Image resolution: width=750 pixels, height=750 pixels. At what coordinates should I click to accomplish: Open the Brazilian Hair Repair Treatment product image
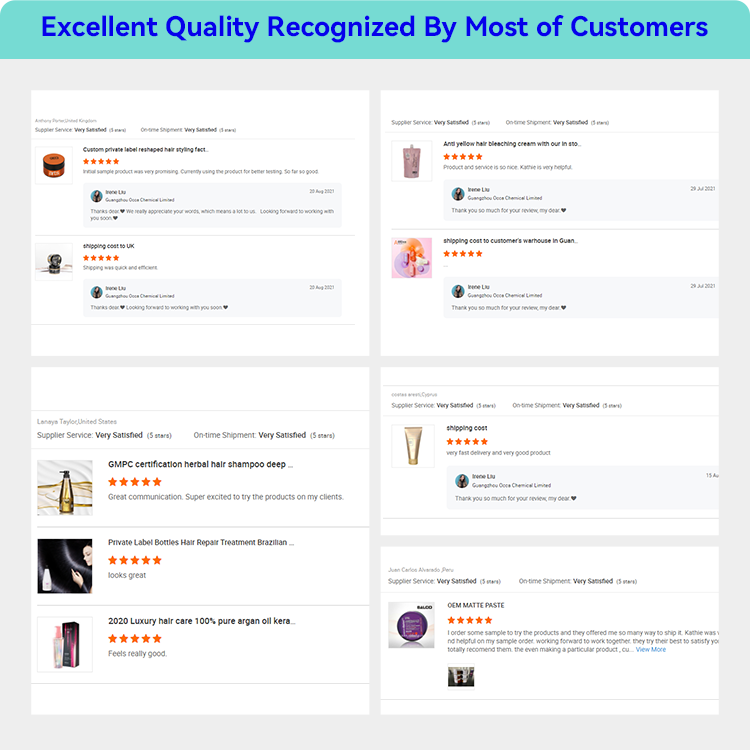point(65,566)
